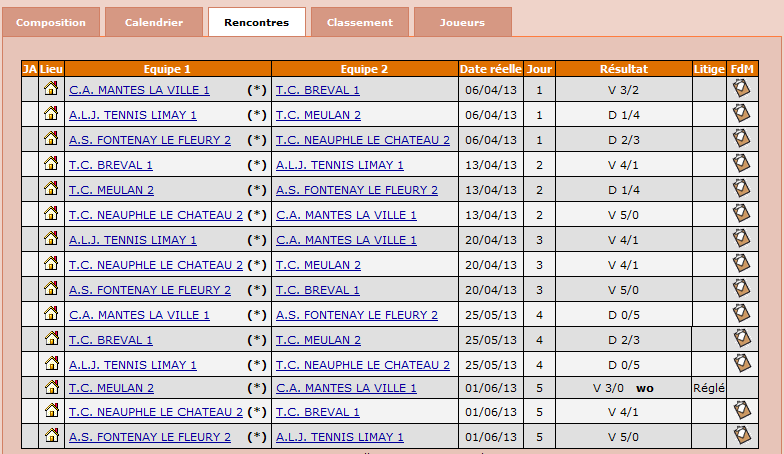Screen dimensions: 784x454
Task: Select the Rencontres tab
Action: click(256, 22)
